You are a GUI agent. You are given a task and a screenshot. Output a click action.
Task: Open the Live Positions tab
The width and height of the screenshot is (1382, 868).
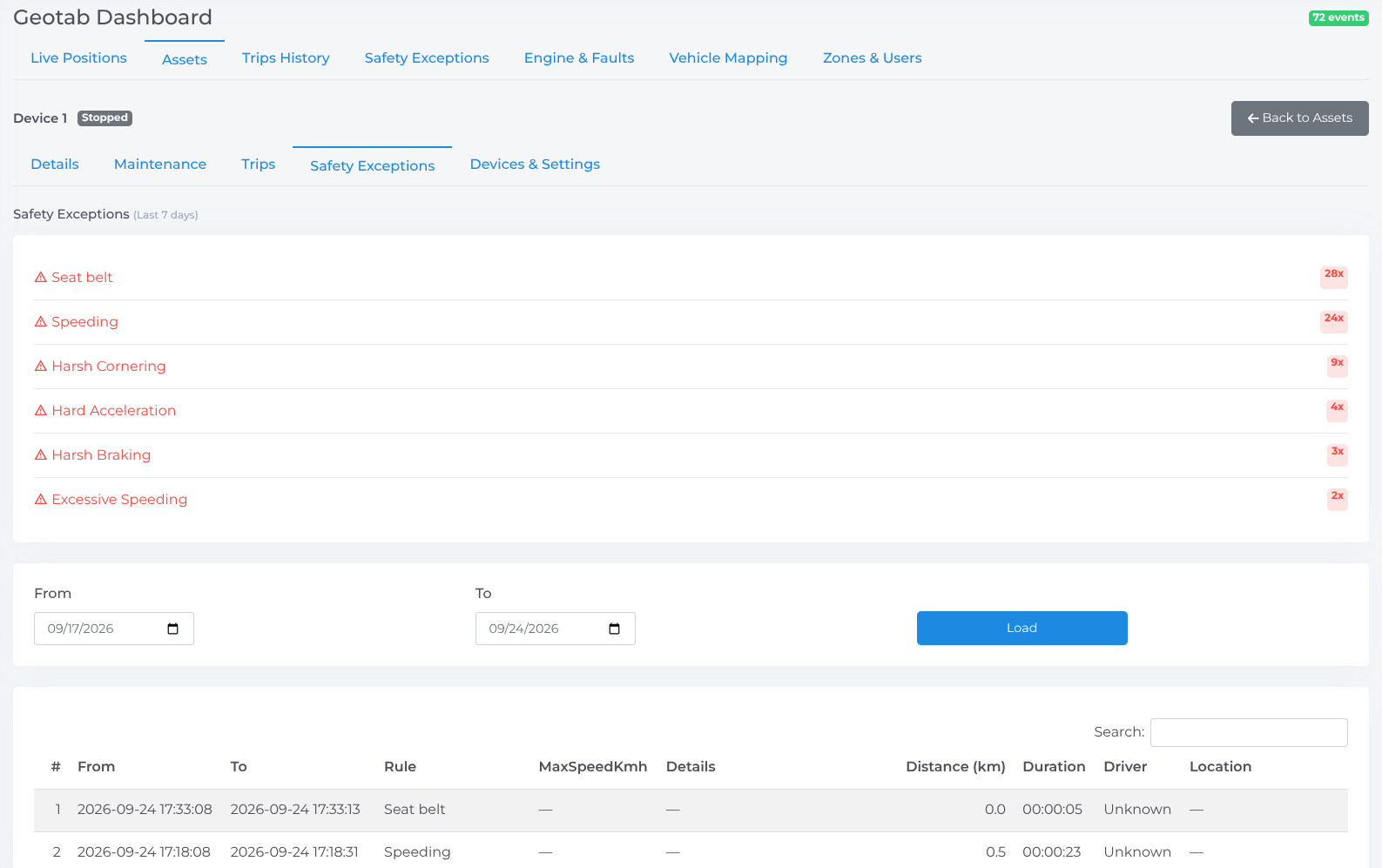78,57
